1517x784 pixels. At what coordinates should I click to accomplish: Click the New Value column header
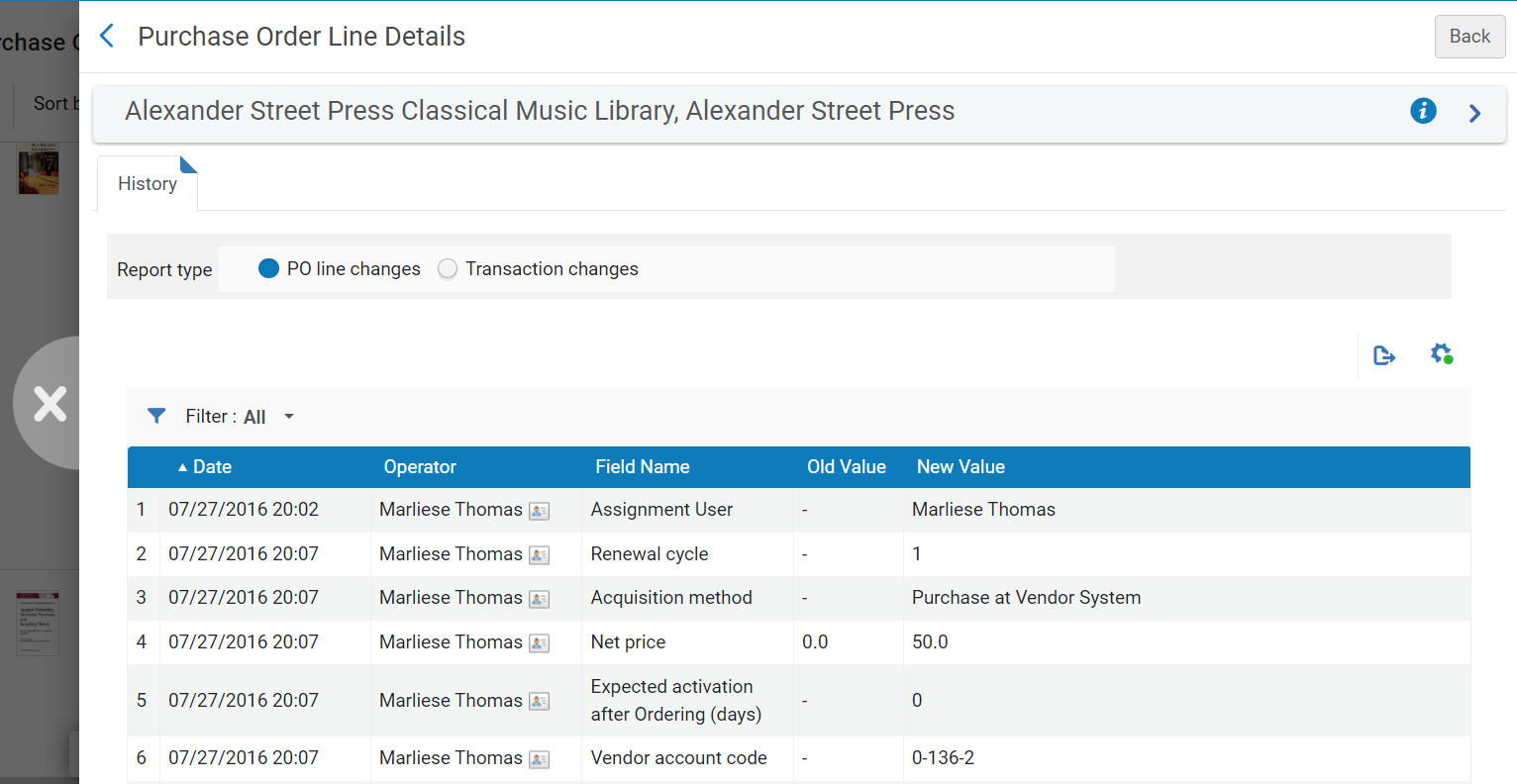(x=961, y=467)
